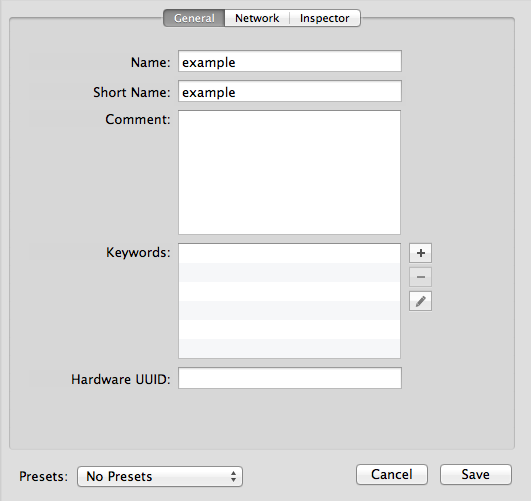531x501 pixels.
Task: Add a new keyword with plus button
Action: point(420,253)
